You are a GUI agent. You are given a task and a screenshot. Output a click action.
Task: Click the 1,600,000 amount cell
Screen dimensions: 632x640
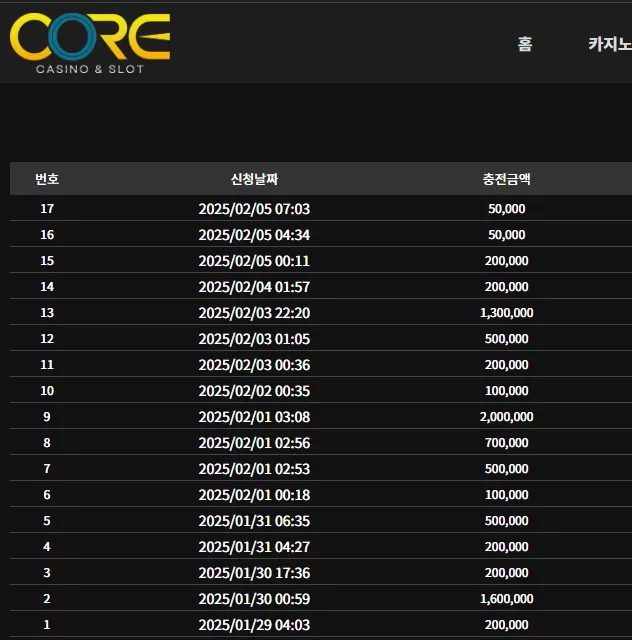[x=507, y=599]
